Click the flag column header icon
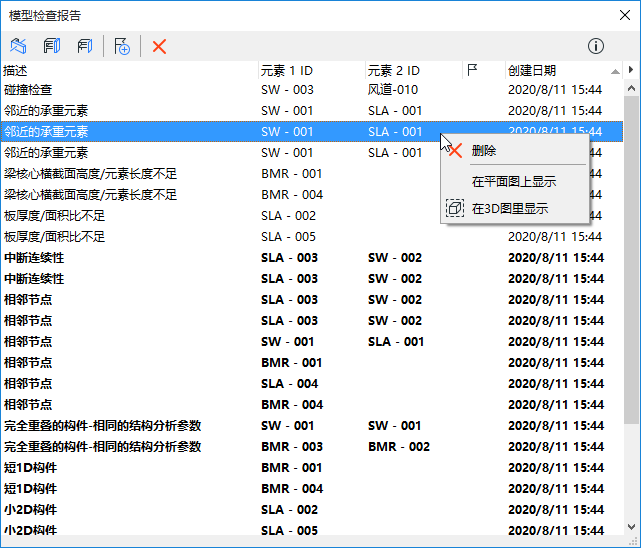This screenshot has height=548, width=641. 472,70
